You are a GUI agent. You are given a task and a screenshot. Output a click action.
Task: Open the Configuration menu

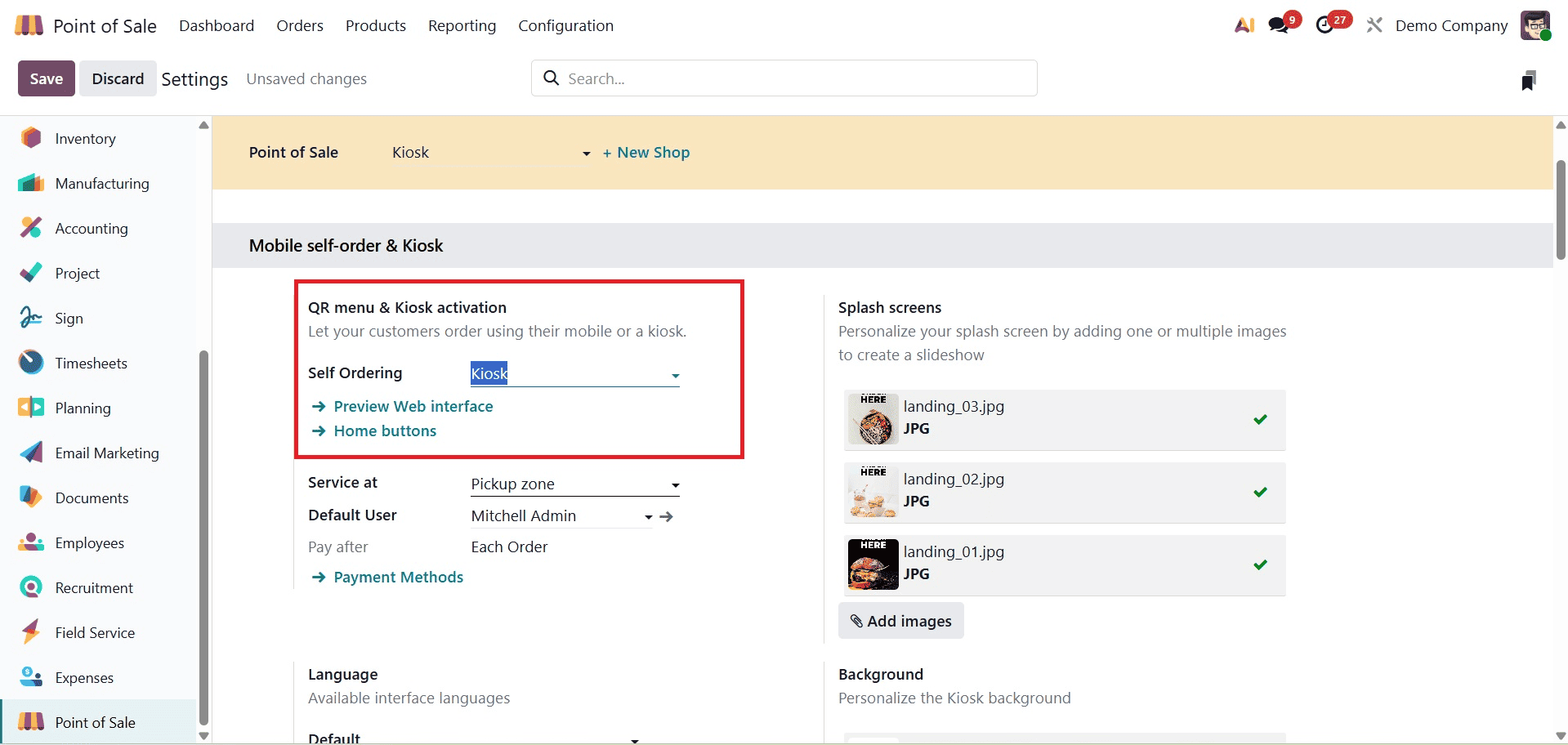tap(565, 25)
